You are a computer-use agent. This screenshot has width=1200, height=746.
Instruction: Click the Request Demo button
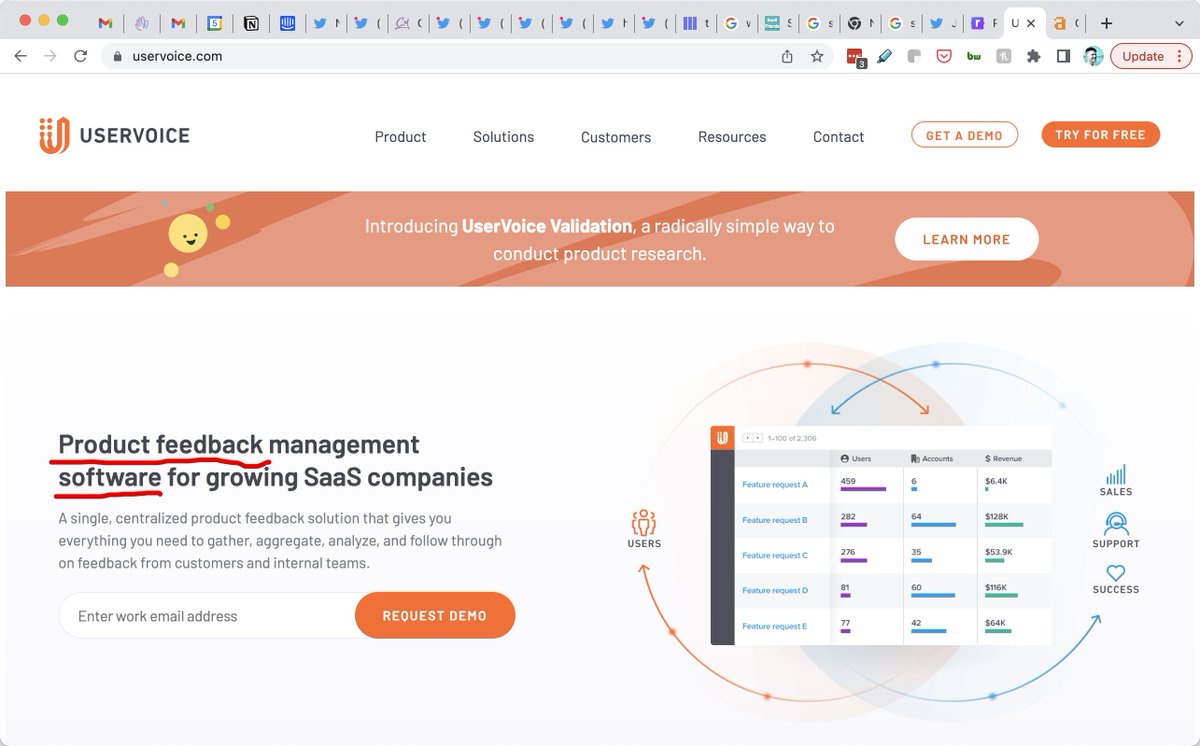tap(435, 616)
